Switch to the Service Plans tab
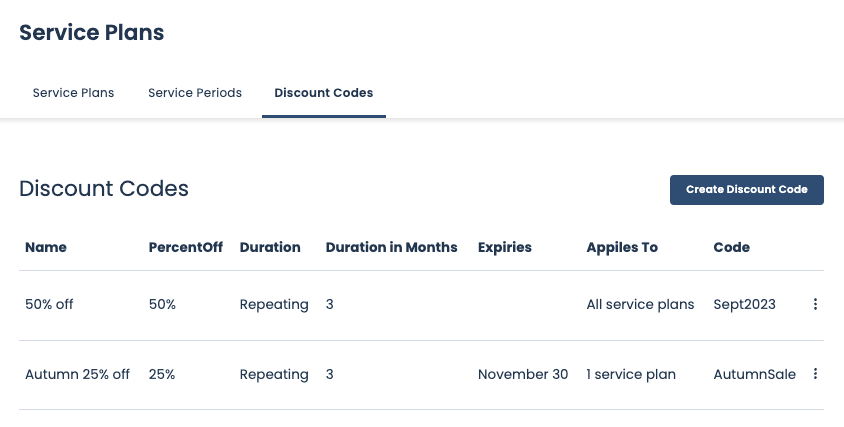This screenshot has height=427, width=844. click(x=73, y=93)
